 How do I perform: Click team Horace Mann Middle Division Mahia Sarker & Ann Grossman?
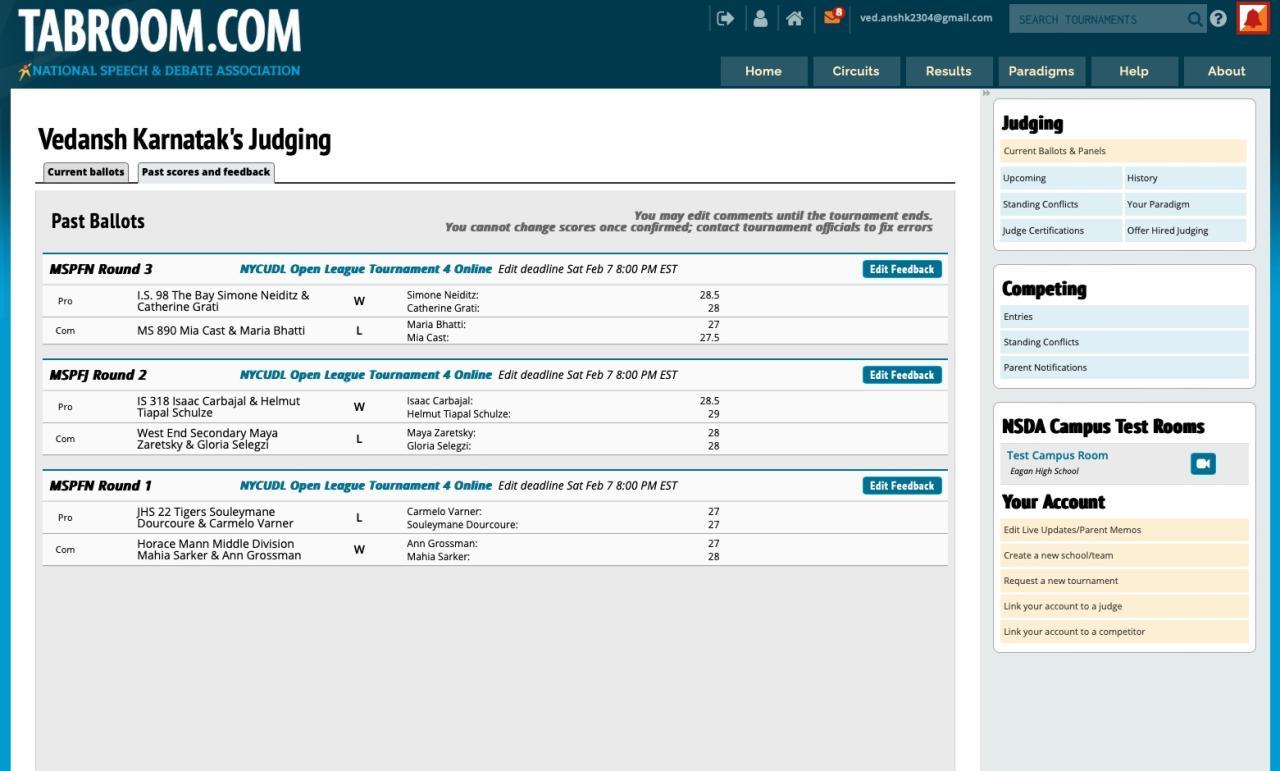coord(219,550)
